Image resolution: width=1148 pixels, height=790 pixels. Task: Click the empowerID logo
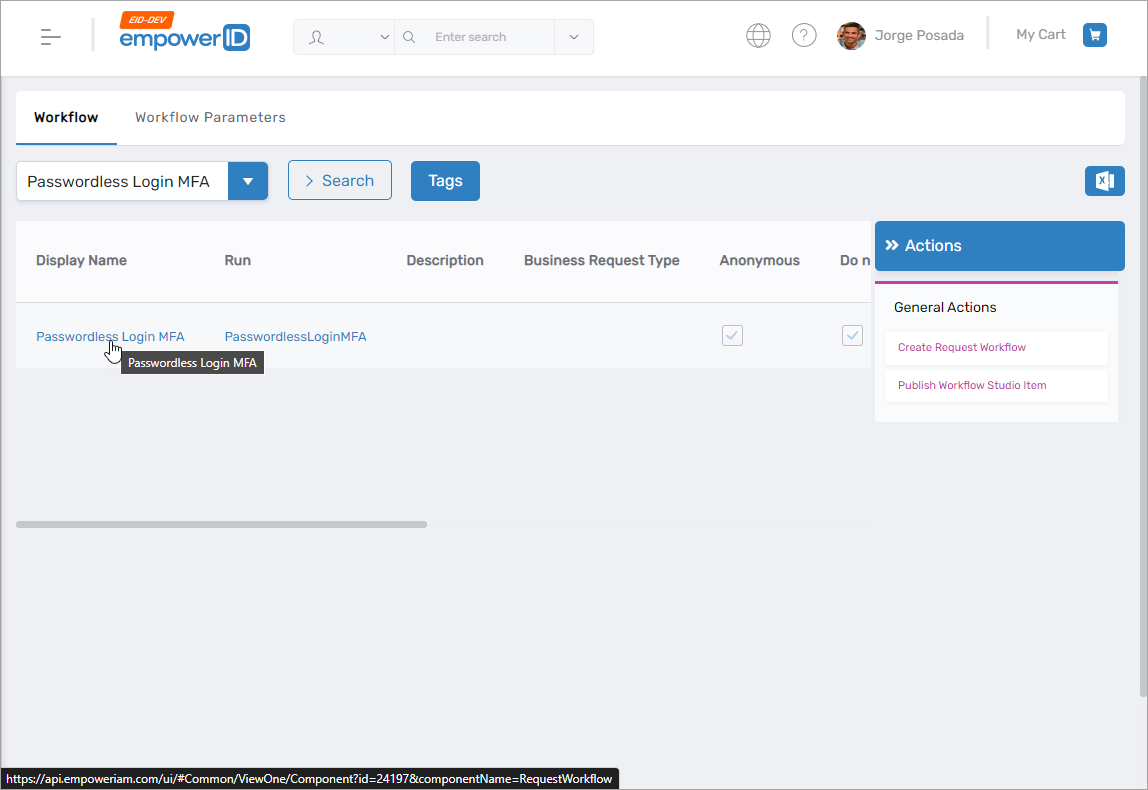click(x=184, y=38)
